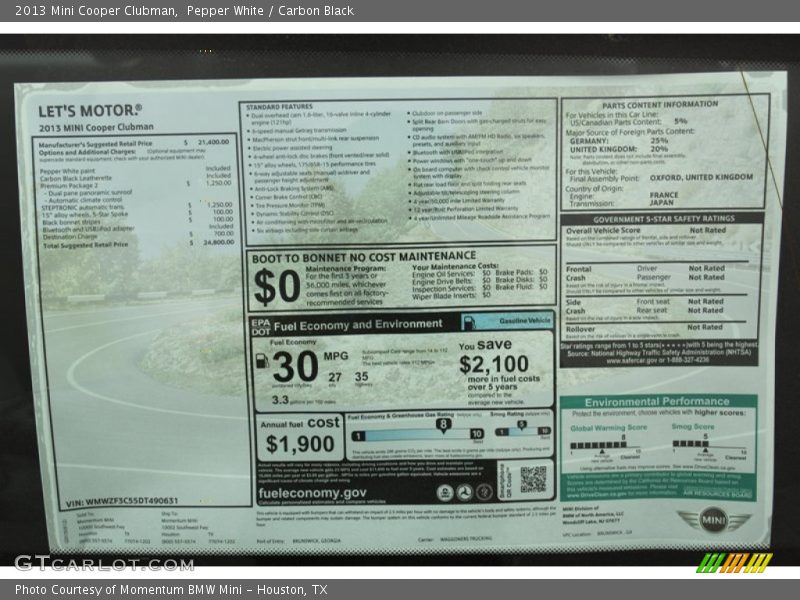This screenshot has height=600, width=800.
Task: Click the MSRP value 21,400.00
Action: [213, 142]
